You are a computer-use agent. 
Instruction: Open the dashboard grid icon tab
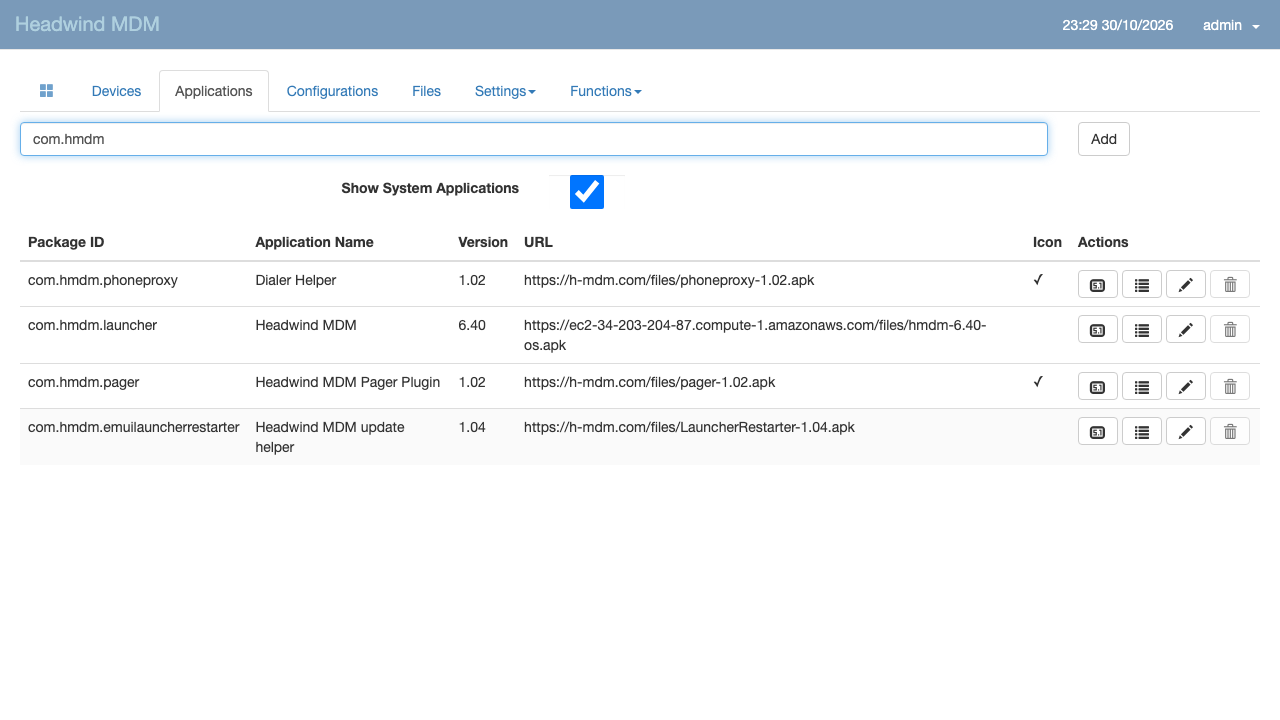click(46, 91)
